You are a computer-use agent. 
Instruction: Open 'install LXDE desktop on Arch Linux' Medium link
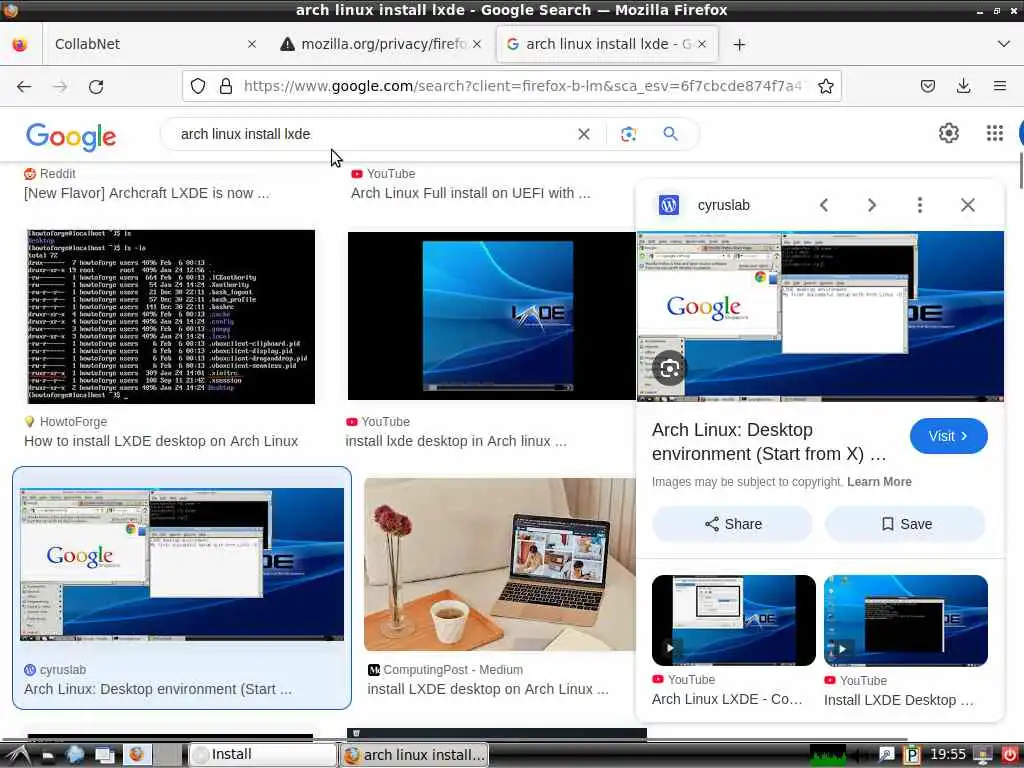pos(488,689)
